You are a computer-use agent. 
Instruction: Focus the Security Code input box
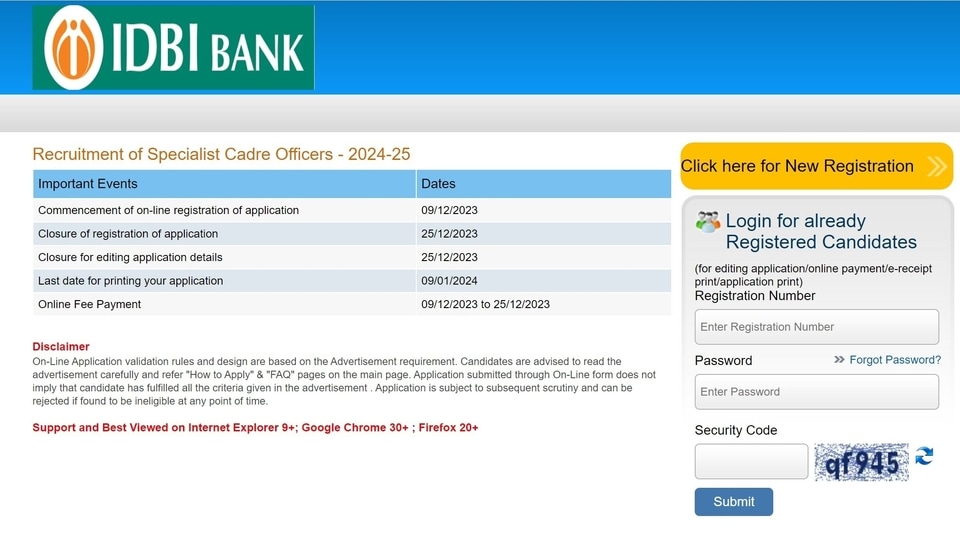[x=751, y=461]
